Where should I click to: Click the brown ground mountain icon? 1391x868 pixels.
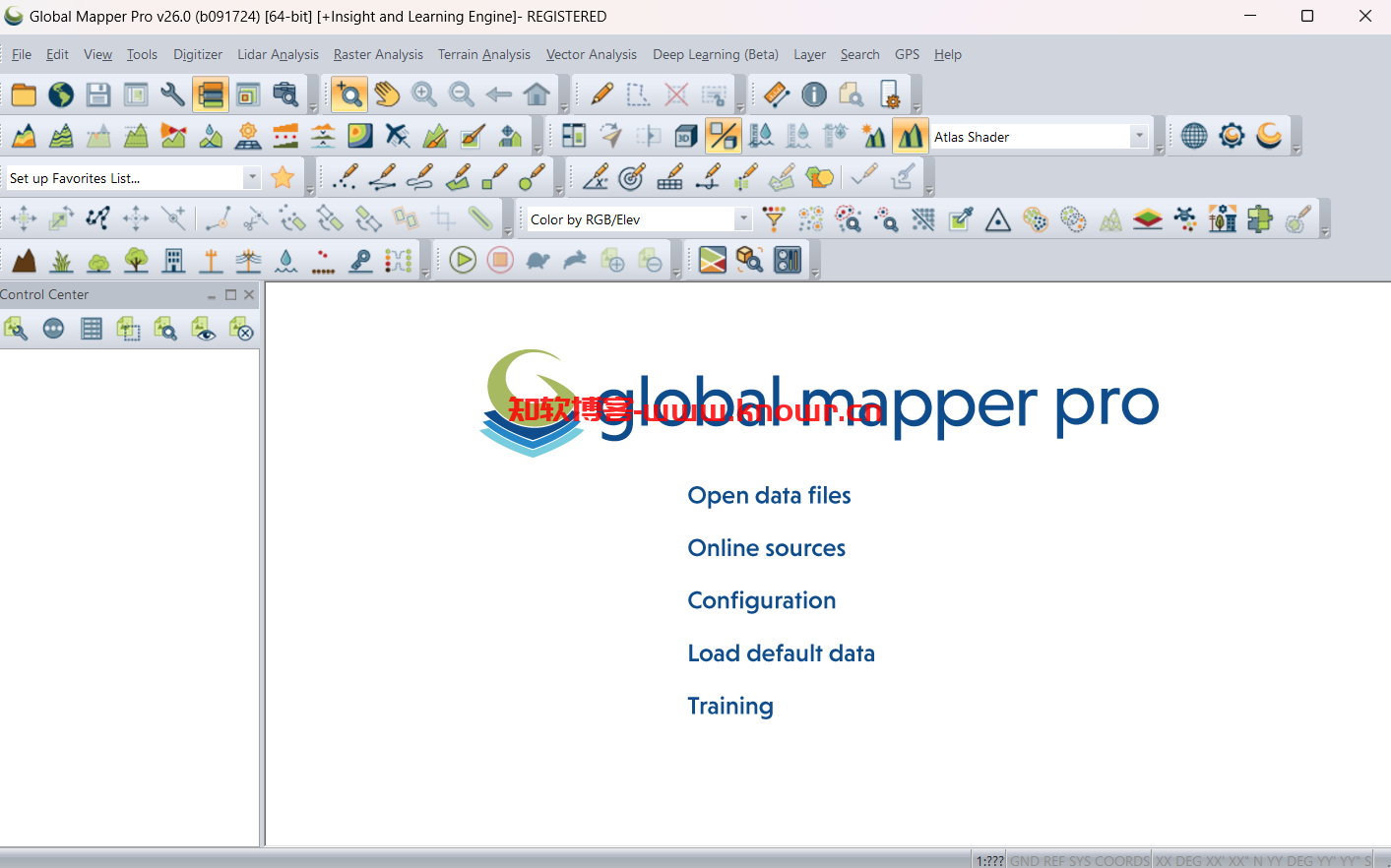[x=24, y=260]
